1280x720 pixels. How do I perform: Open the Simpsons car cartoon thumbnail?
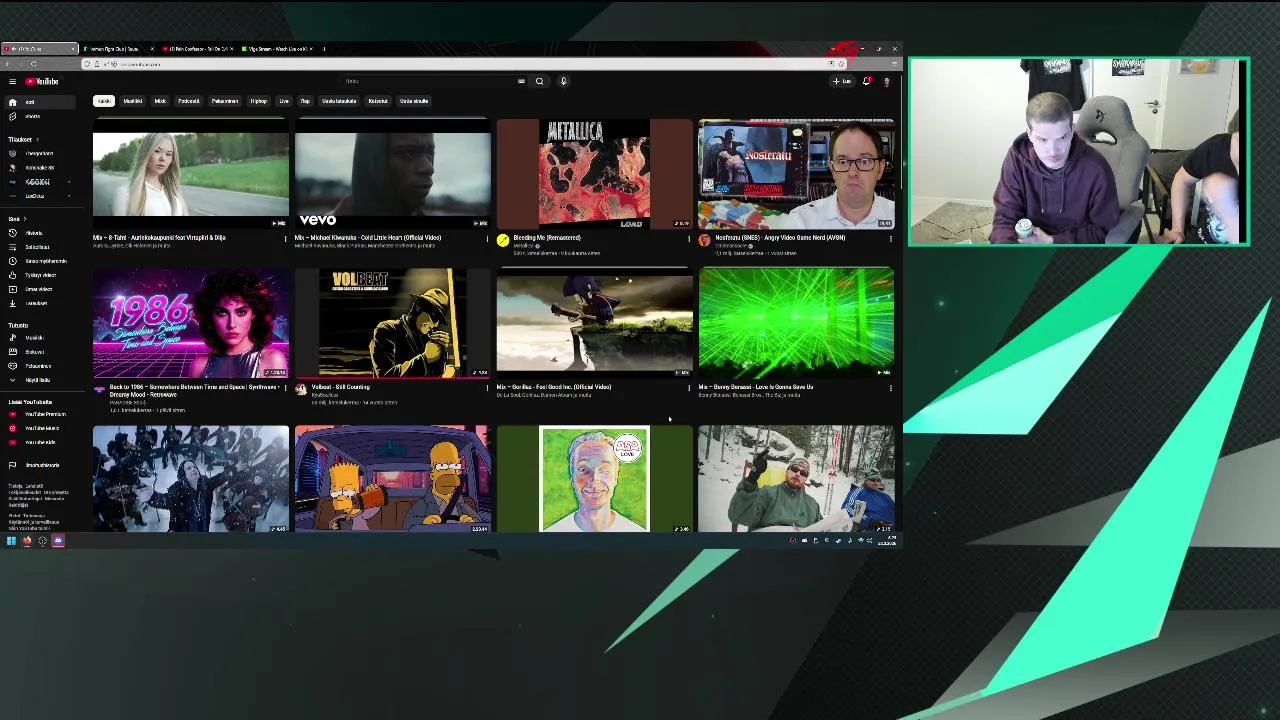tap(393, 479)
